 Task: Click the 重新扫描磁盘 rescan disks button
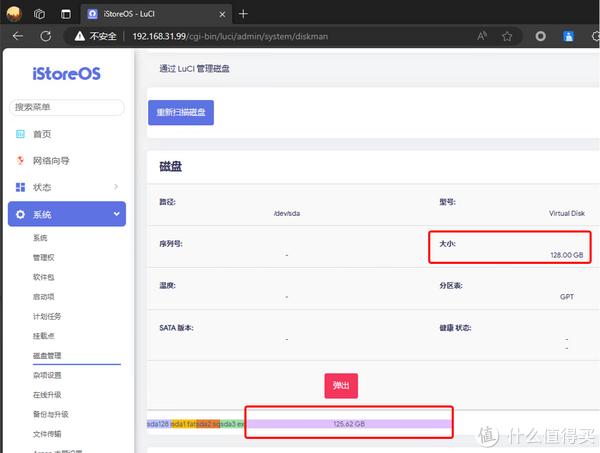(x=181, y=112)
